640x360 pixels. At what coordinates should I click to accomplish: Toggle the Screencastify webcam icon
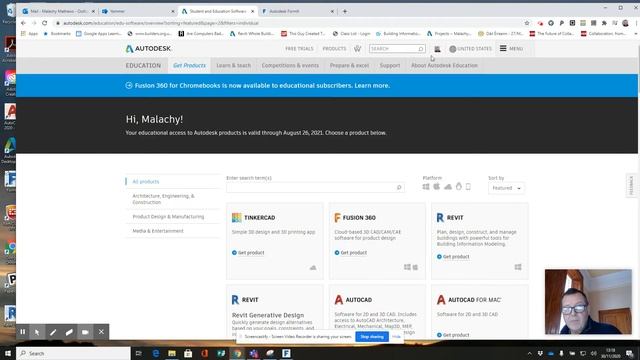pos(85,332)
